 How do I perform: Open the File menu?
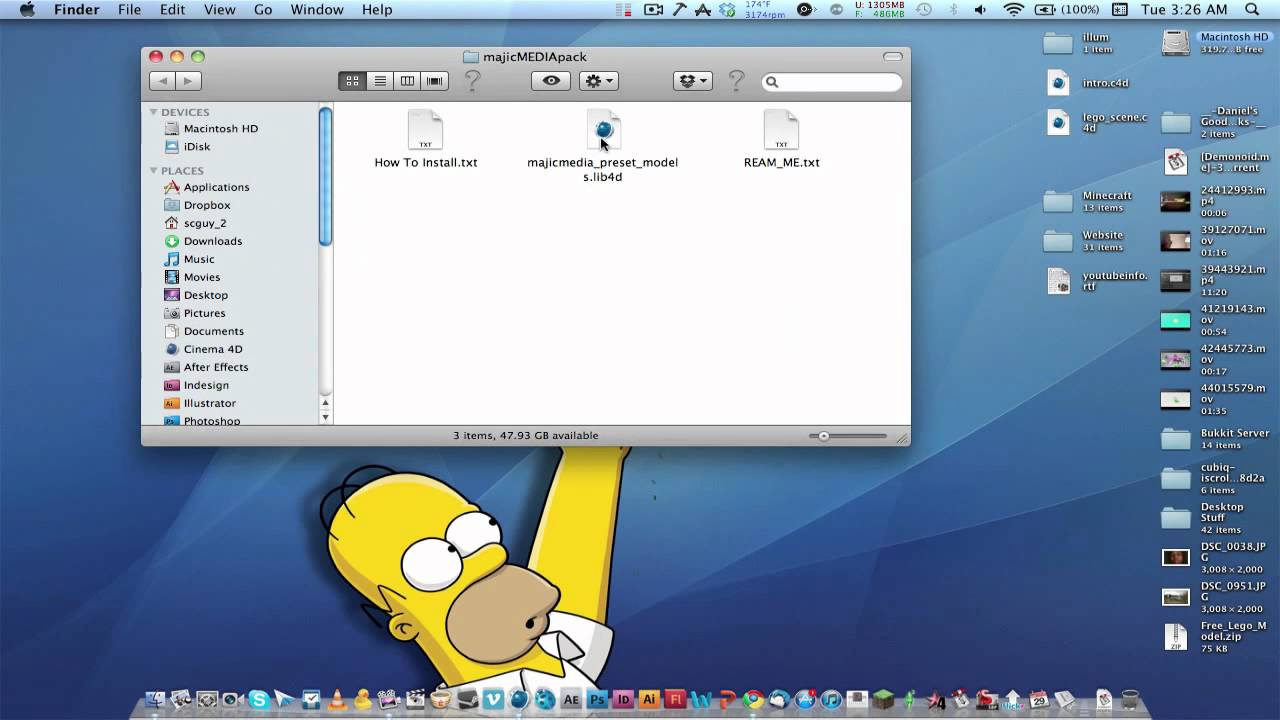pyautogui.click(x=129, y=10)
